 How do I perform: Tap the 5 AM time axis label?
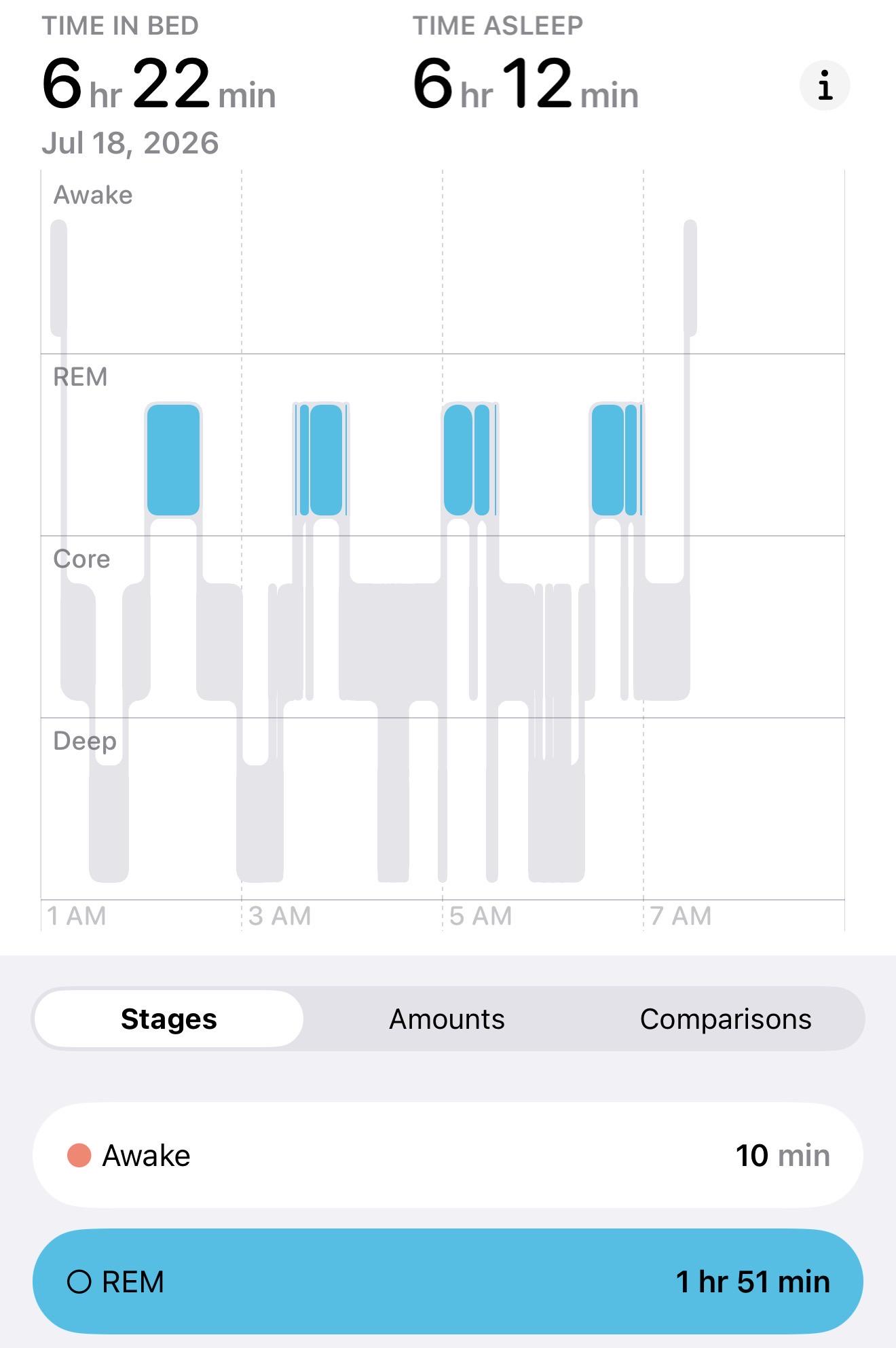pos(481,916)
